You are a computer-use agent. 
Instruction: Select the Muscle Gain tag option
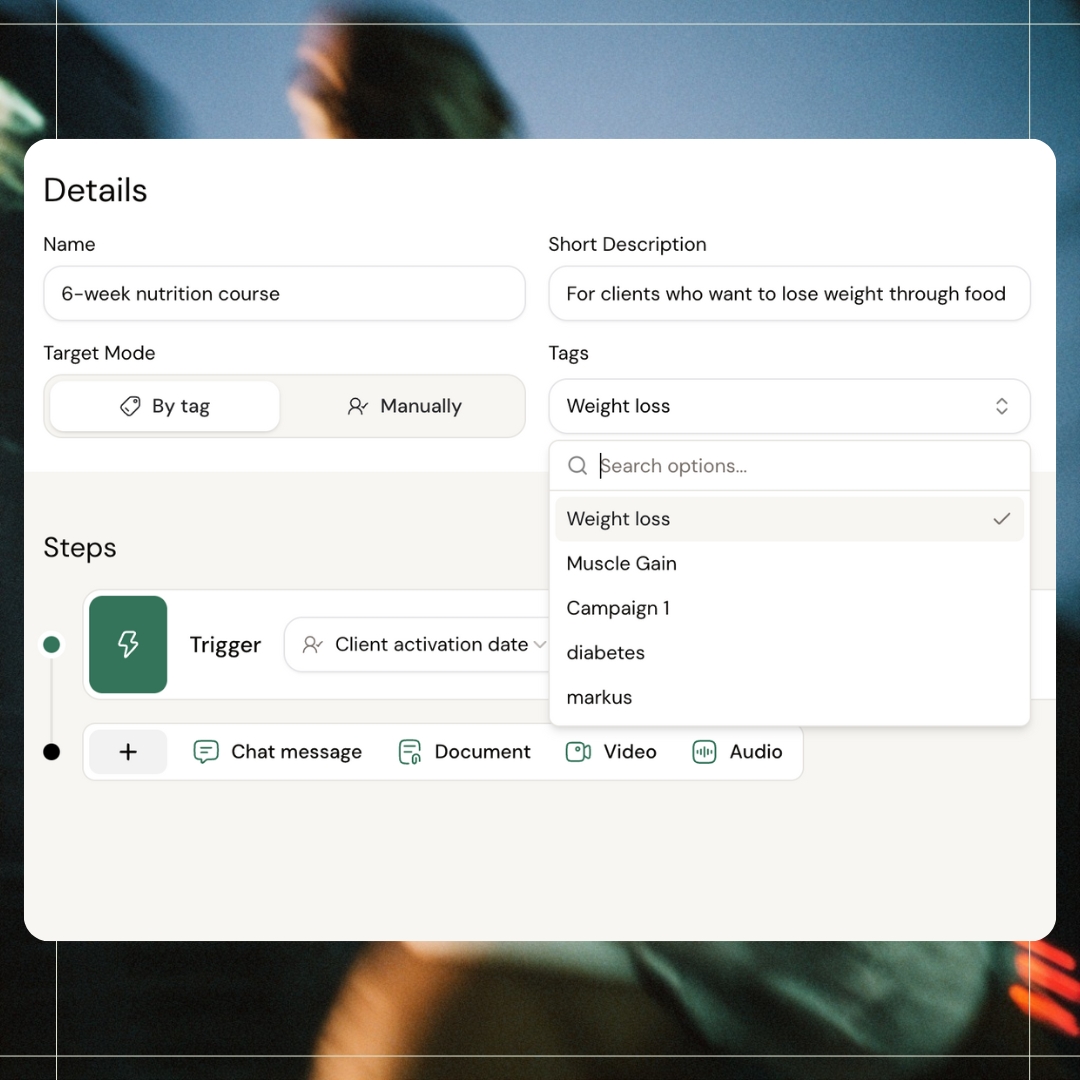pyautogui.click(x=622, y=564)
